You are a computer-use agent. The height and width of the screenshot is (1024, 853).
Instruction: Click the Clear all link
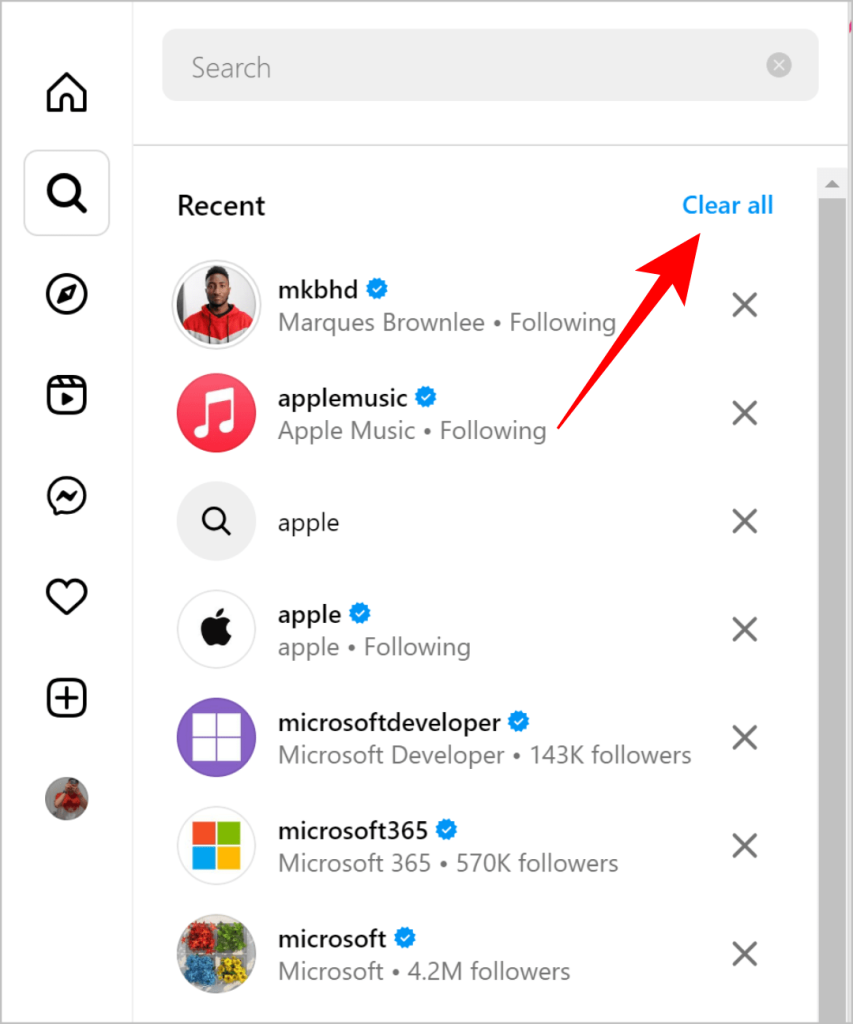point(727,205)
